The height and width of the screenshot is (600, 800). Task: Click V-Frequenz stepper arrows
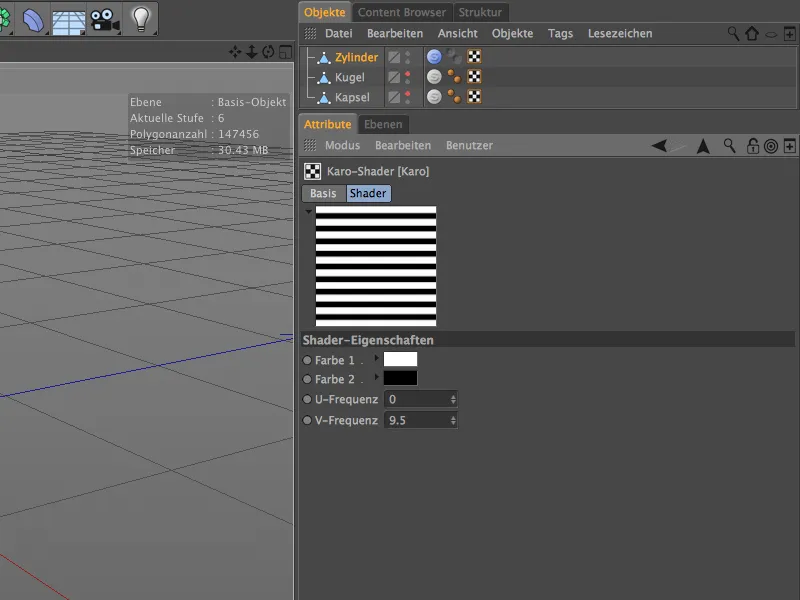click(x=453, y=420)
